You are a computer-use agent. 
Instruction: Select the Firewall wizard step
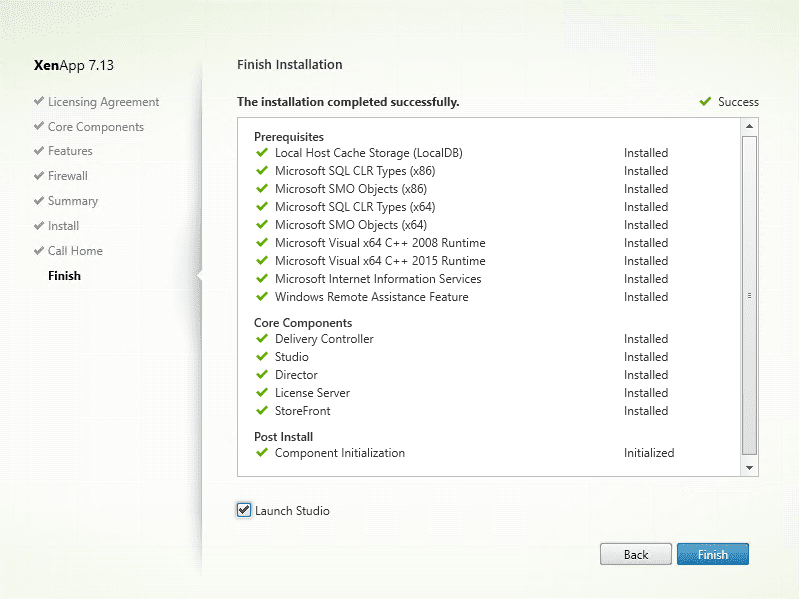click(x=68, y=176)
